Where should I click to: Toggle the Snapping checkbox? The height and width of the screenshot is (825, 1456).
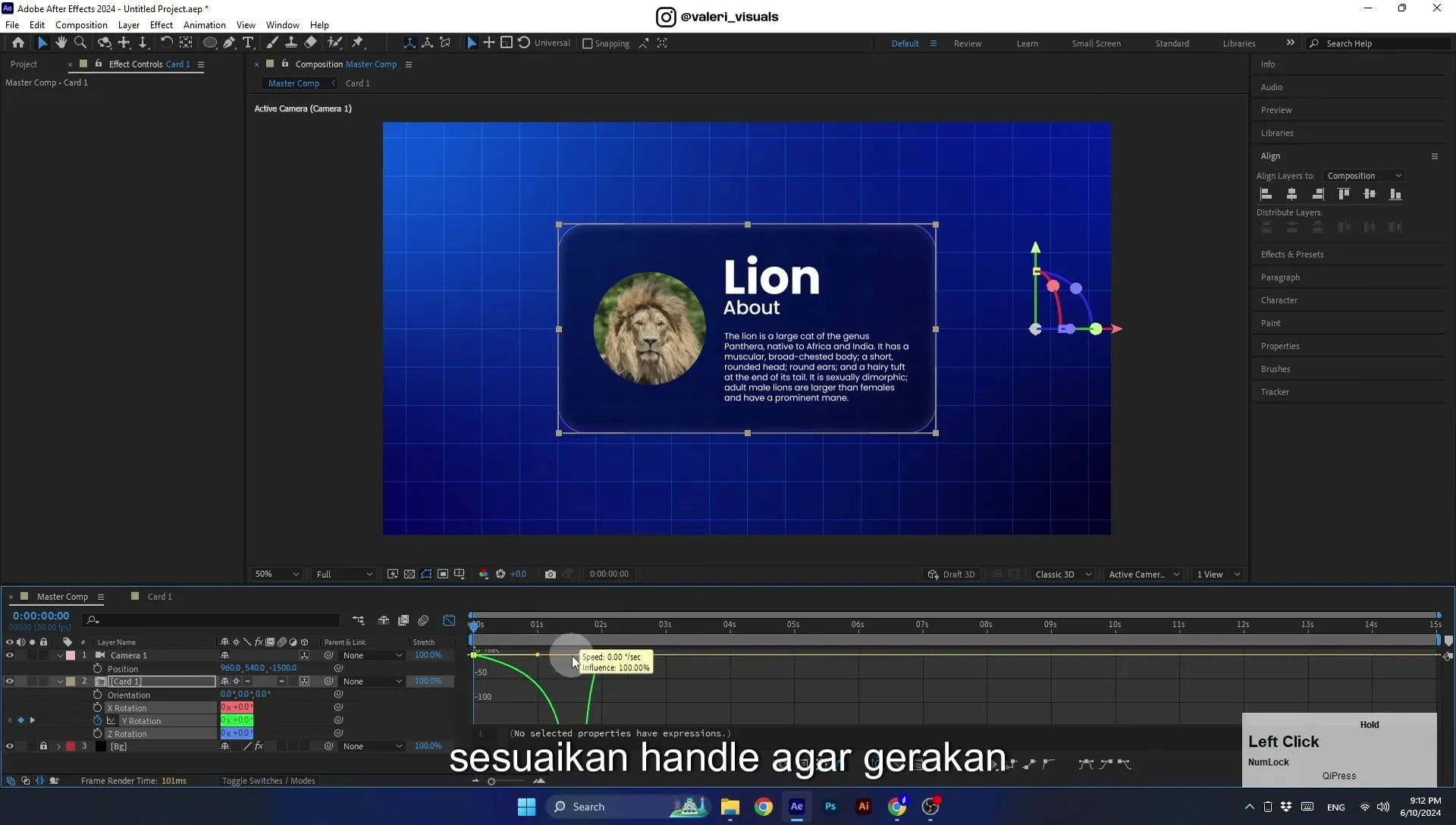(587, 43)
